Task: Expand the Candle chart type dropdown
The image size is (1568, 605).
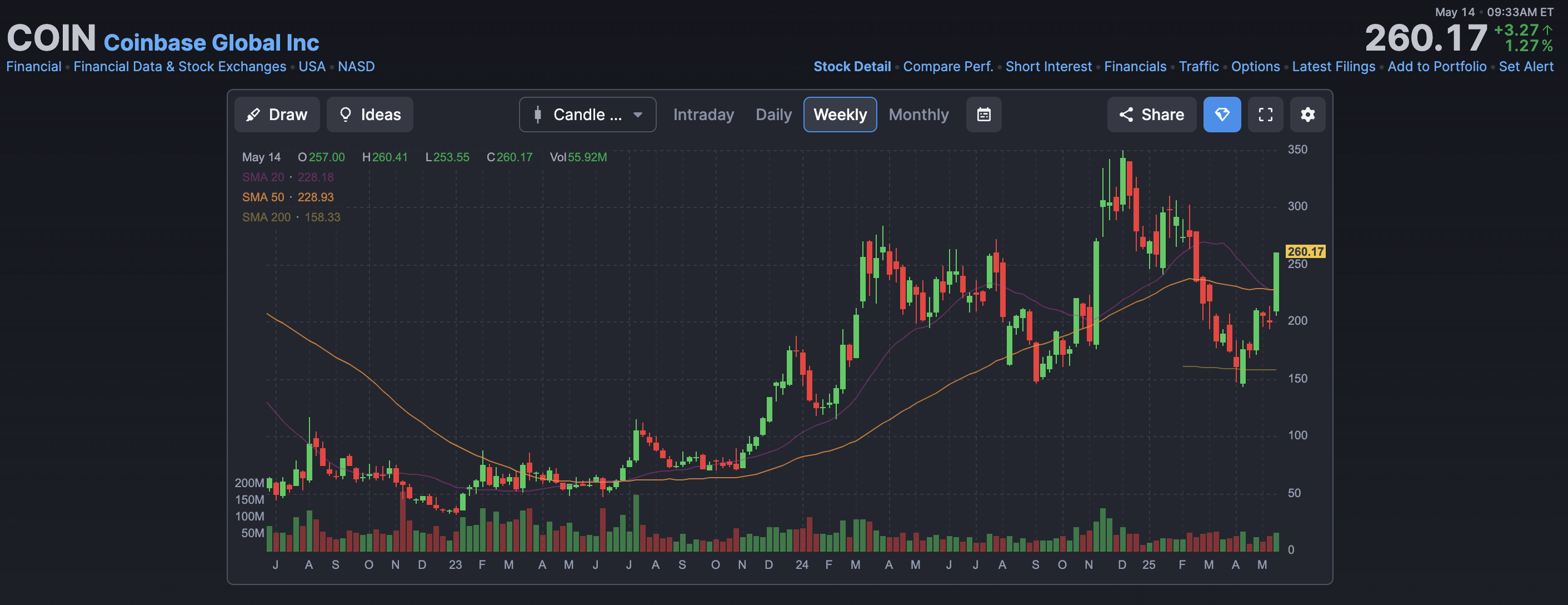Action: (x=587, y=115)
